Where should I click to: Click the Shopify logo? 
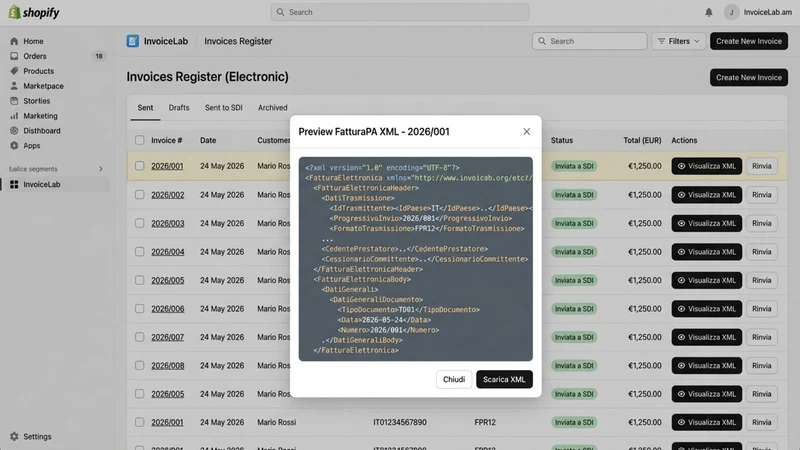point(34,12)
